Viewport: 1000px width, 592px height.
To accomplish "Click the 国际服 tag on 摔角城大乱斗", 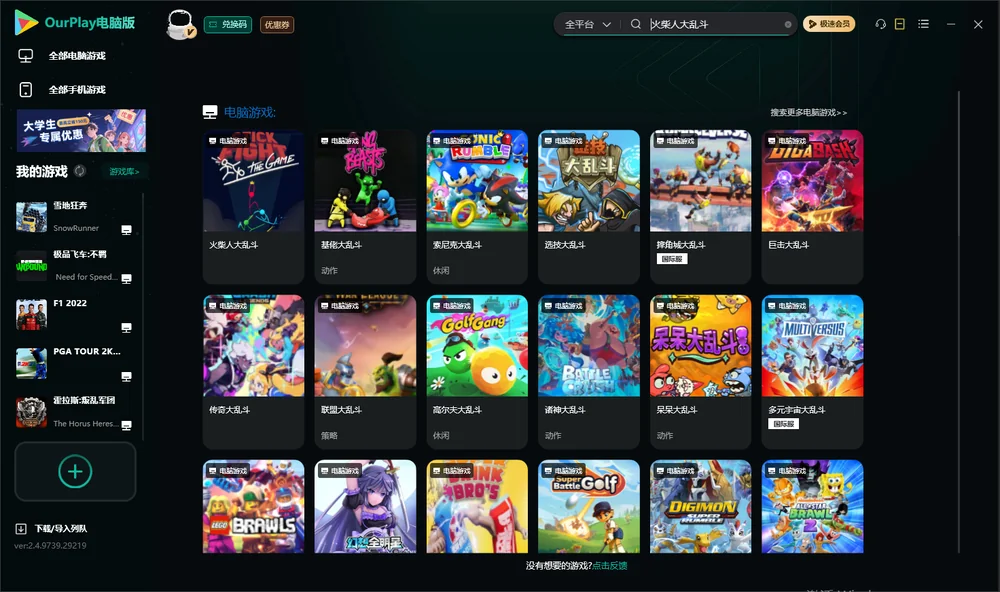I will 672,259.
